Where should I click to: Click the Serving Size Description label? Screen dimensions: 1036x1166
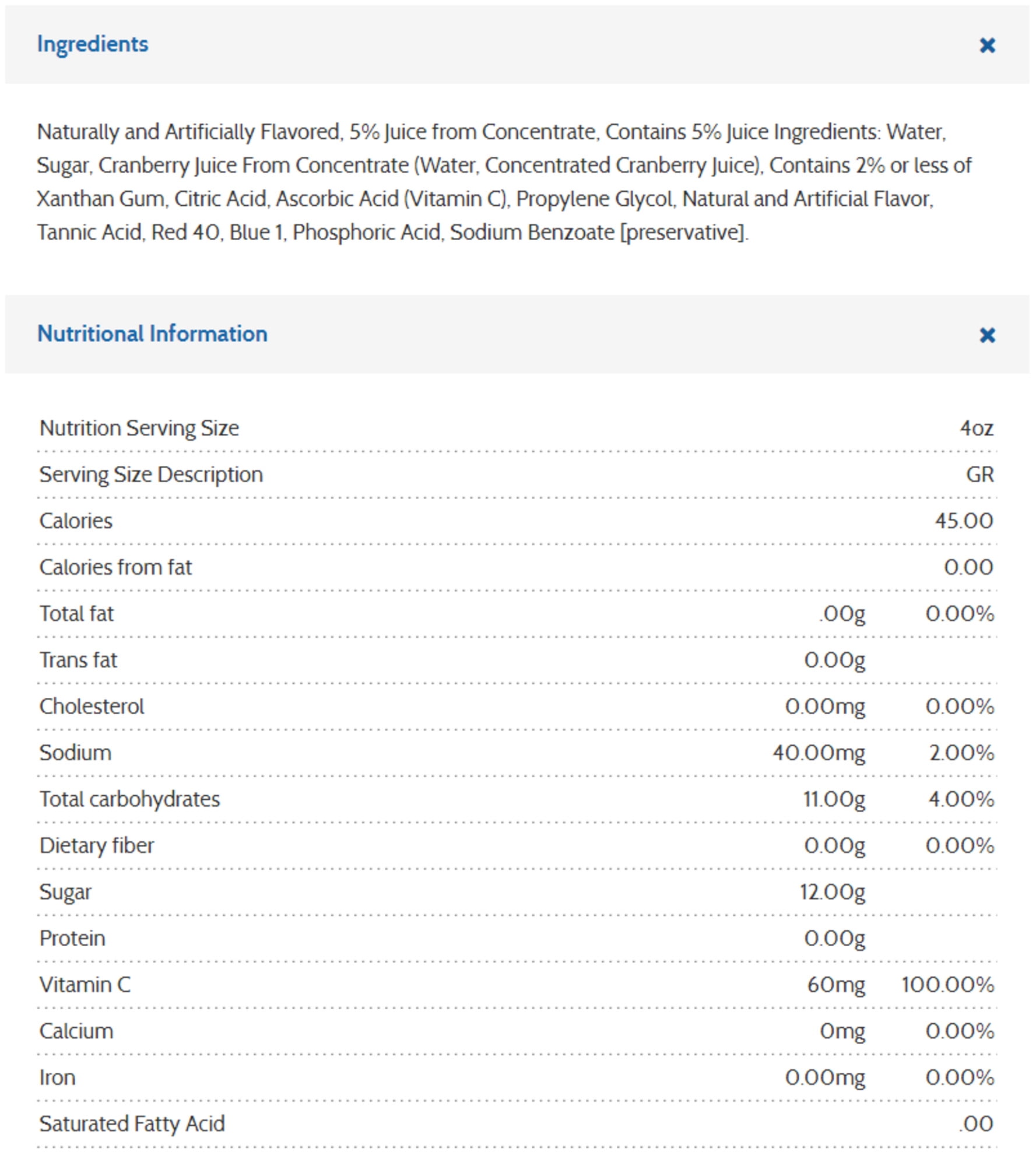pyautogui.click(x=151, y=475)
